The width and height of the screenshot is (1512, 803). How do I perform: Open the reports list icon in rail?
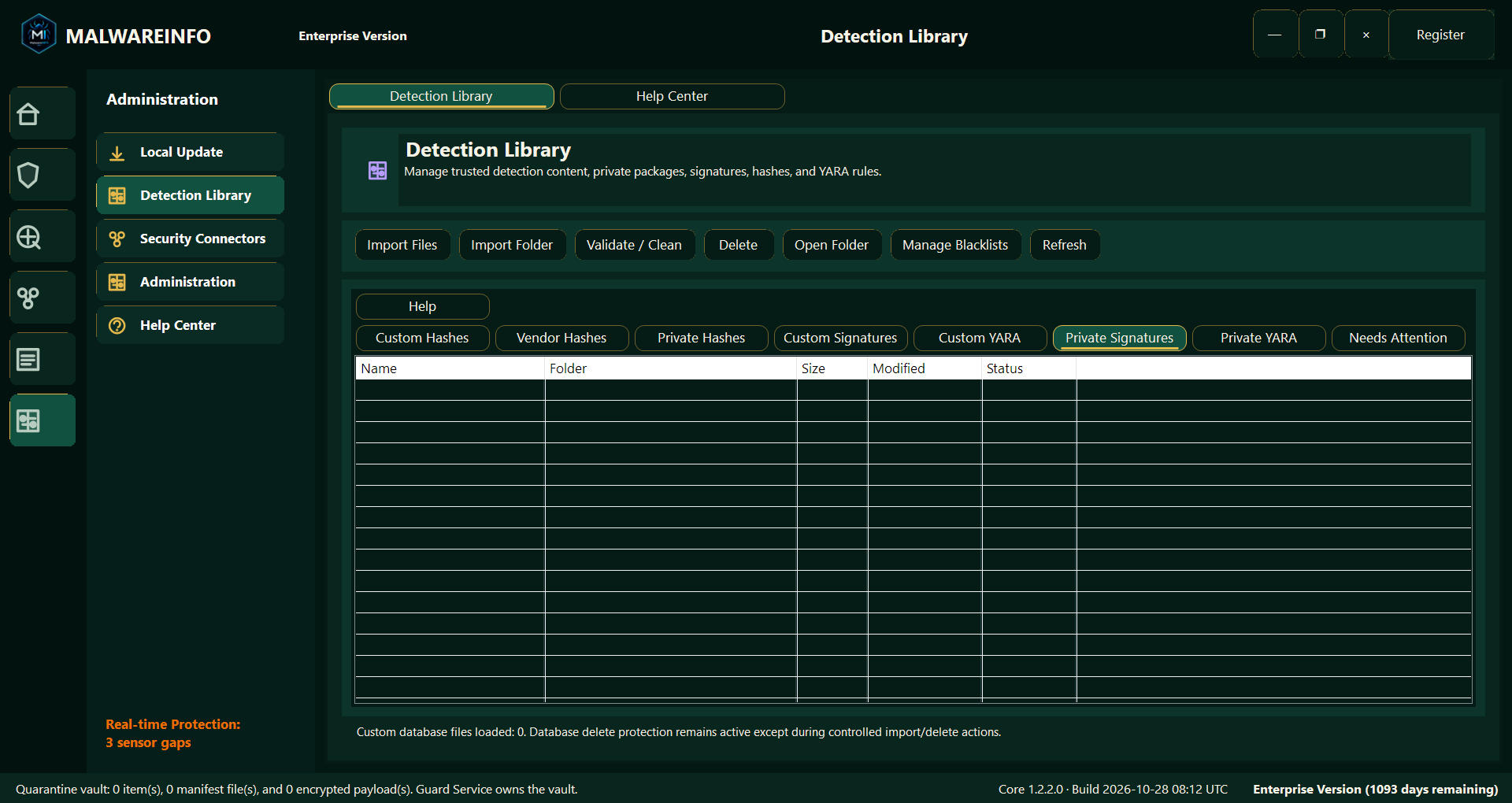click(43, 360)
